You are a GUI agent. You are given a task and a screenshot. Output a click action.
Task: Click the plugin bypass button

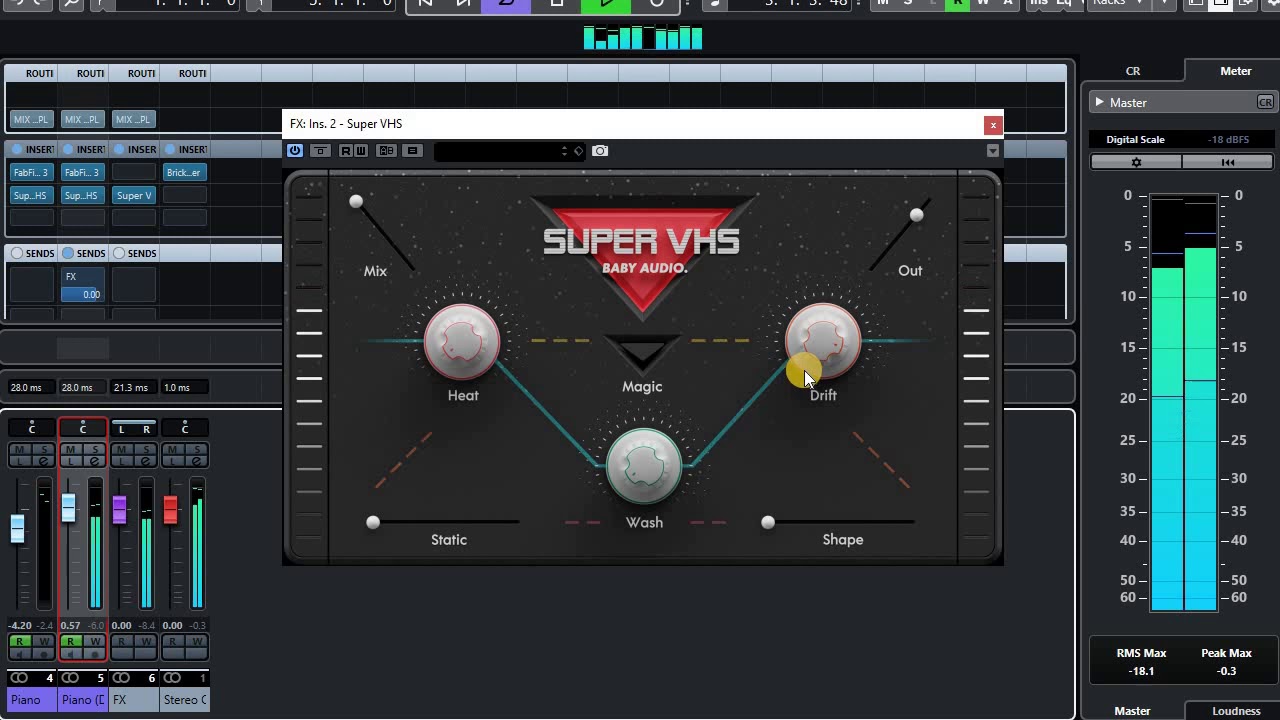pyautogui.click(x=320, y=151)
